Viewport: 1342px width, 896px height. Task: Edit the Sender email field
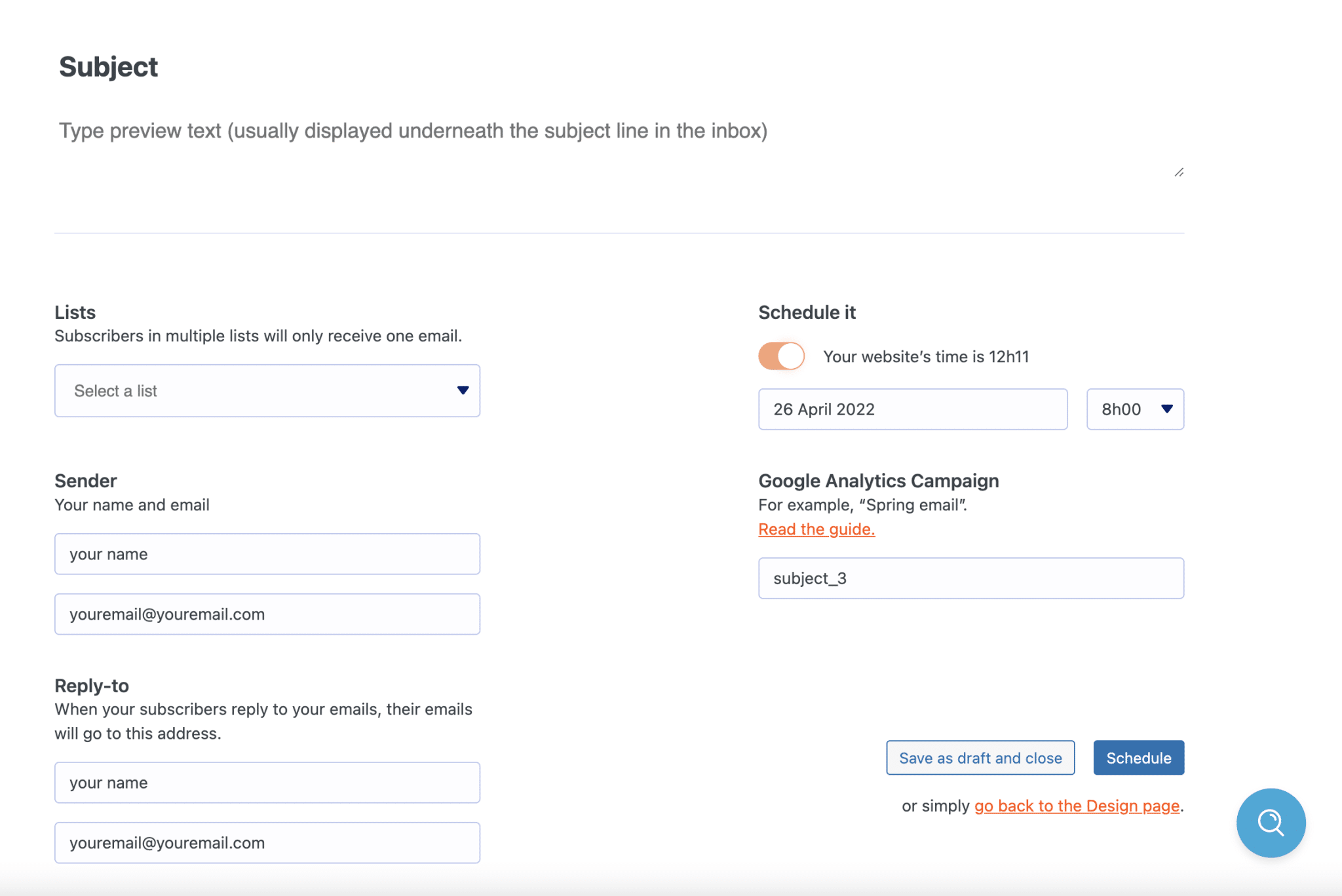pyautogui.click(x=267, y=614)
